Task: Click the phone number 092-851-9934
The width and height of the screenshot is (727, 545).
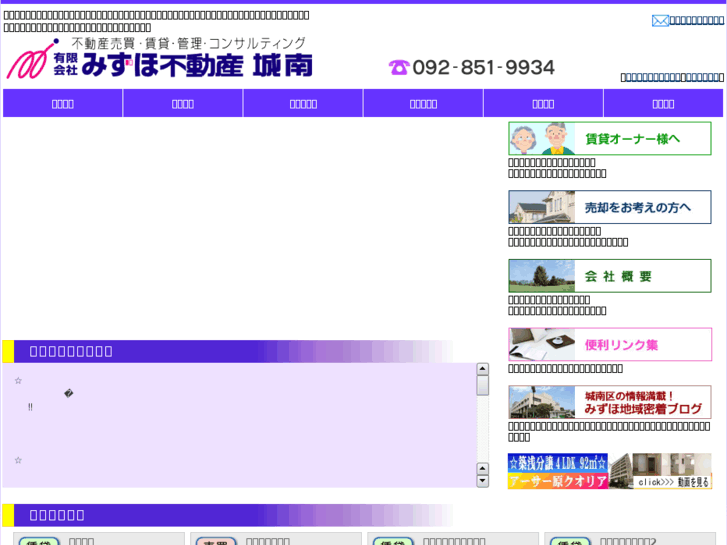Action: pyautogui.click(x=483, y=68)
